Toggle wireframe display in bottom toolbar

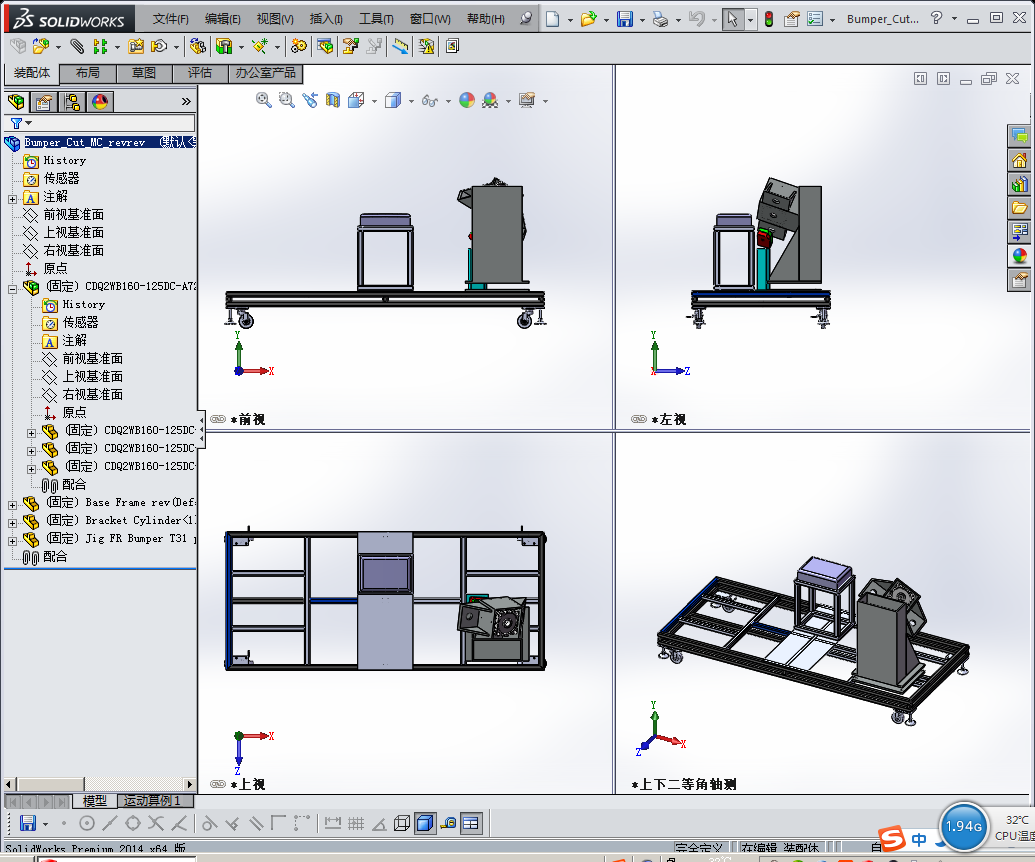[401, 823]
